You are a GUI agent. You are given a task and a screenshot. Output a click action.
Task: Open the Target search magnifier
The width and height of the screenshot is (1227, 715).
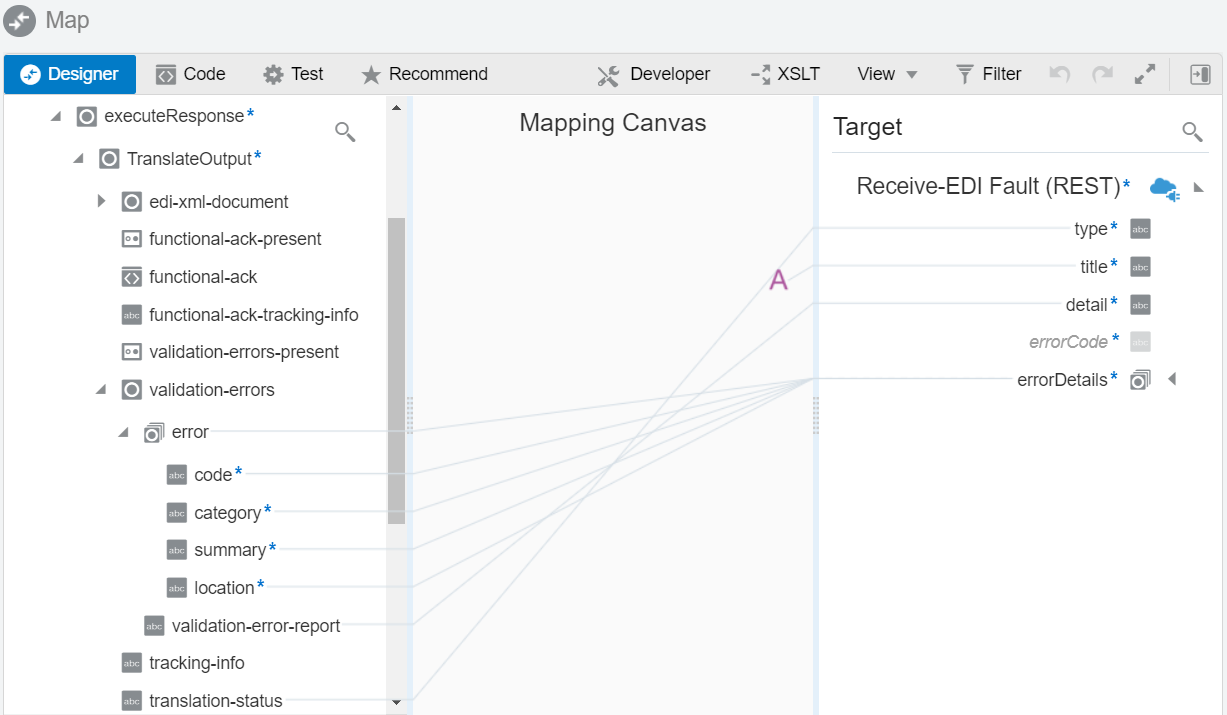1191,131
